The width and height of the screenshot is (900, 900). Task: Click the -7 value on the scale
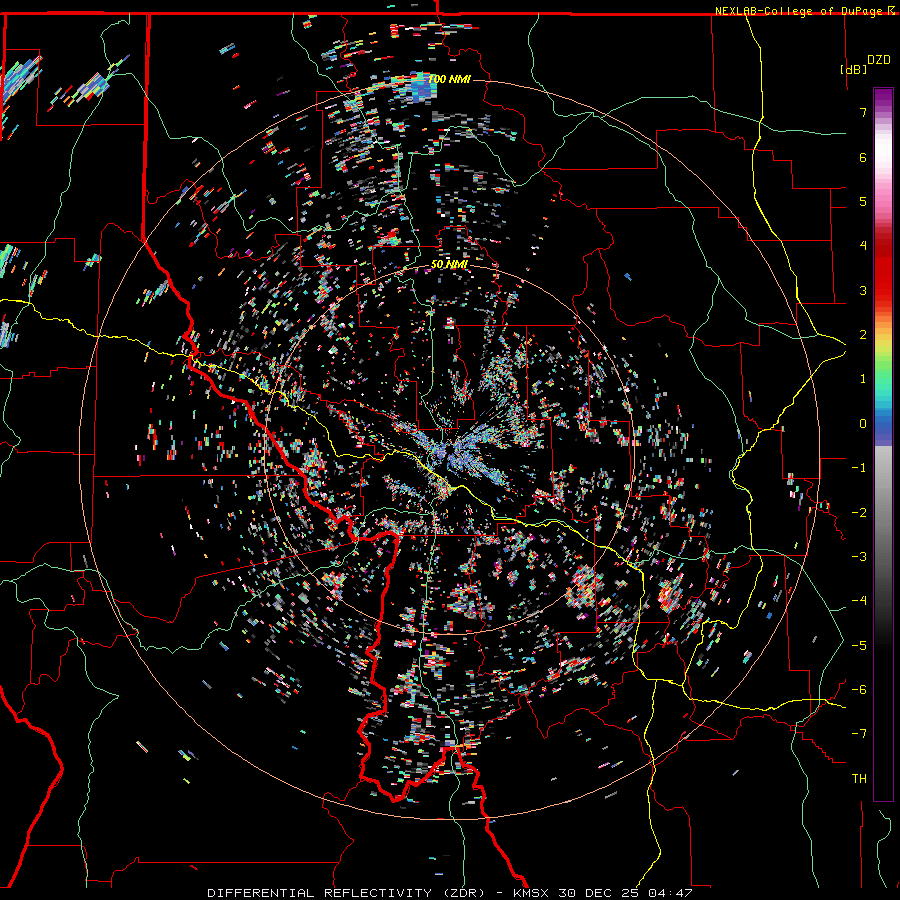pyautogui.click(x=859, y=734)
